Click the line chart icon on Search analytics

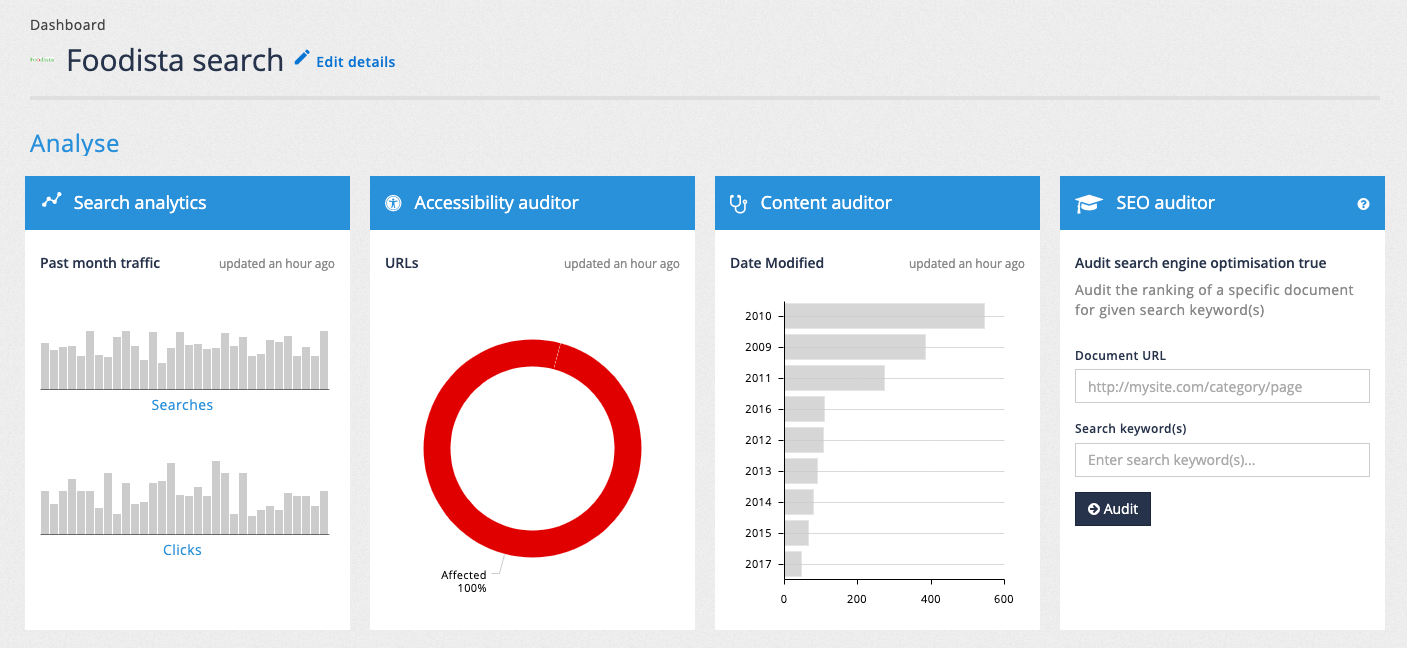pos(49,202)
